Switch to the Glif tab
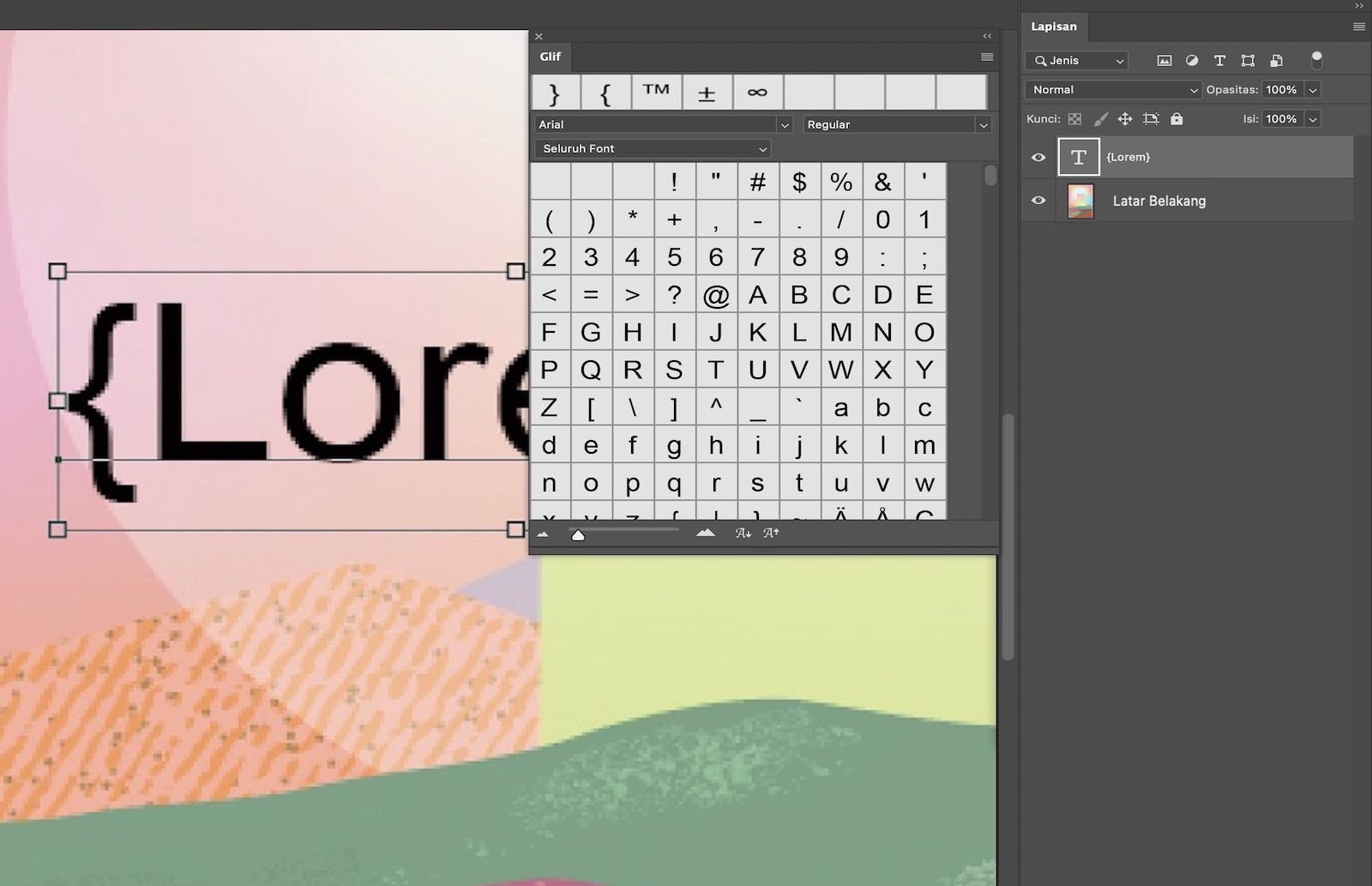 point(550,57)
